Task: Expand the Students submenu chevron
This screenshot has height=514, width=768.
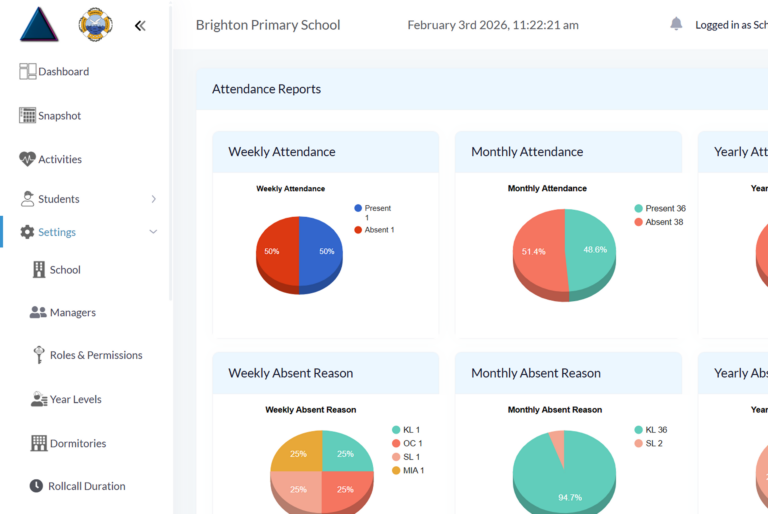Action: [153, 199]
